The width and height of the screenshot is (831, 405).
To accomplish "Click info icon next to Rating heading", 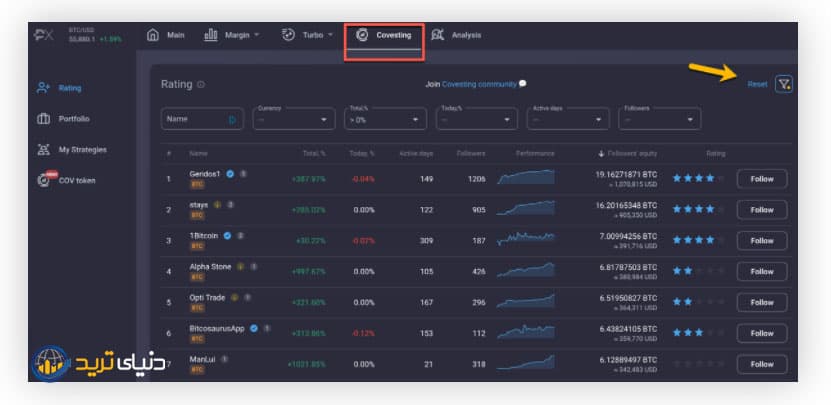I will [200, 84].
